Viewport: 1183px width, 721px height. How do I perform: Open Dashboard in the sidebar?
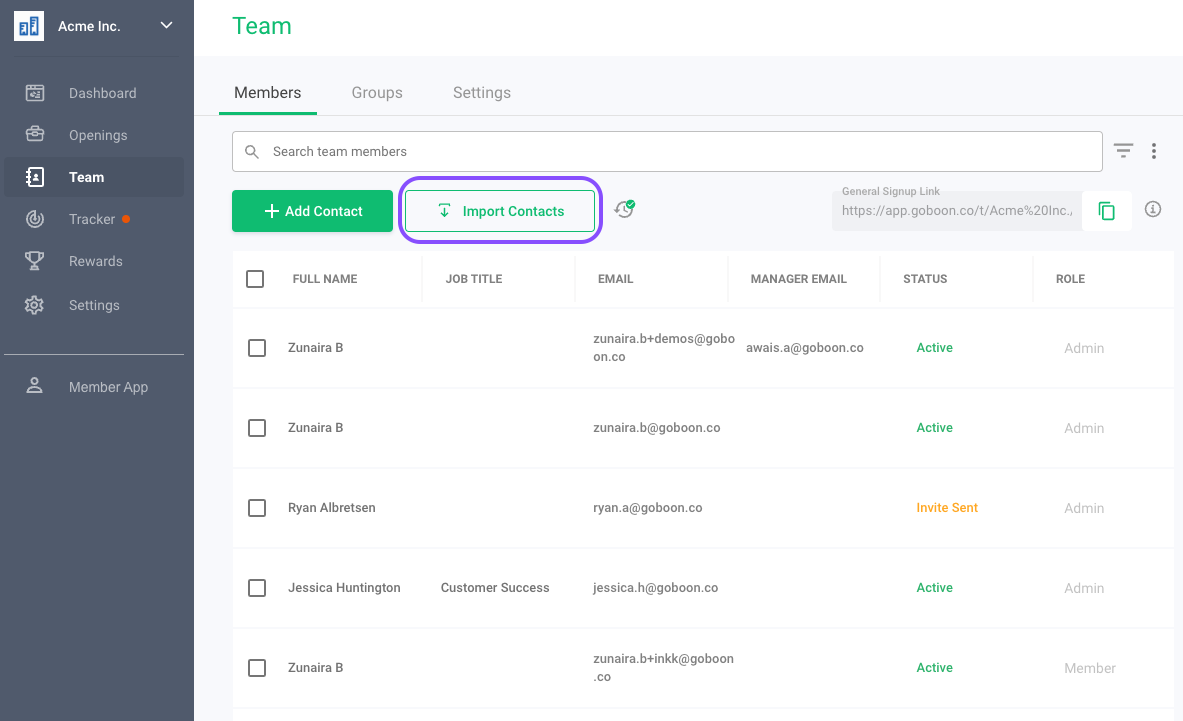(x=102, y=93)
